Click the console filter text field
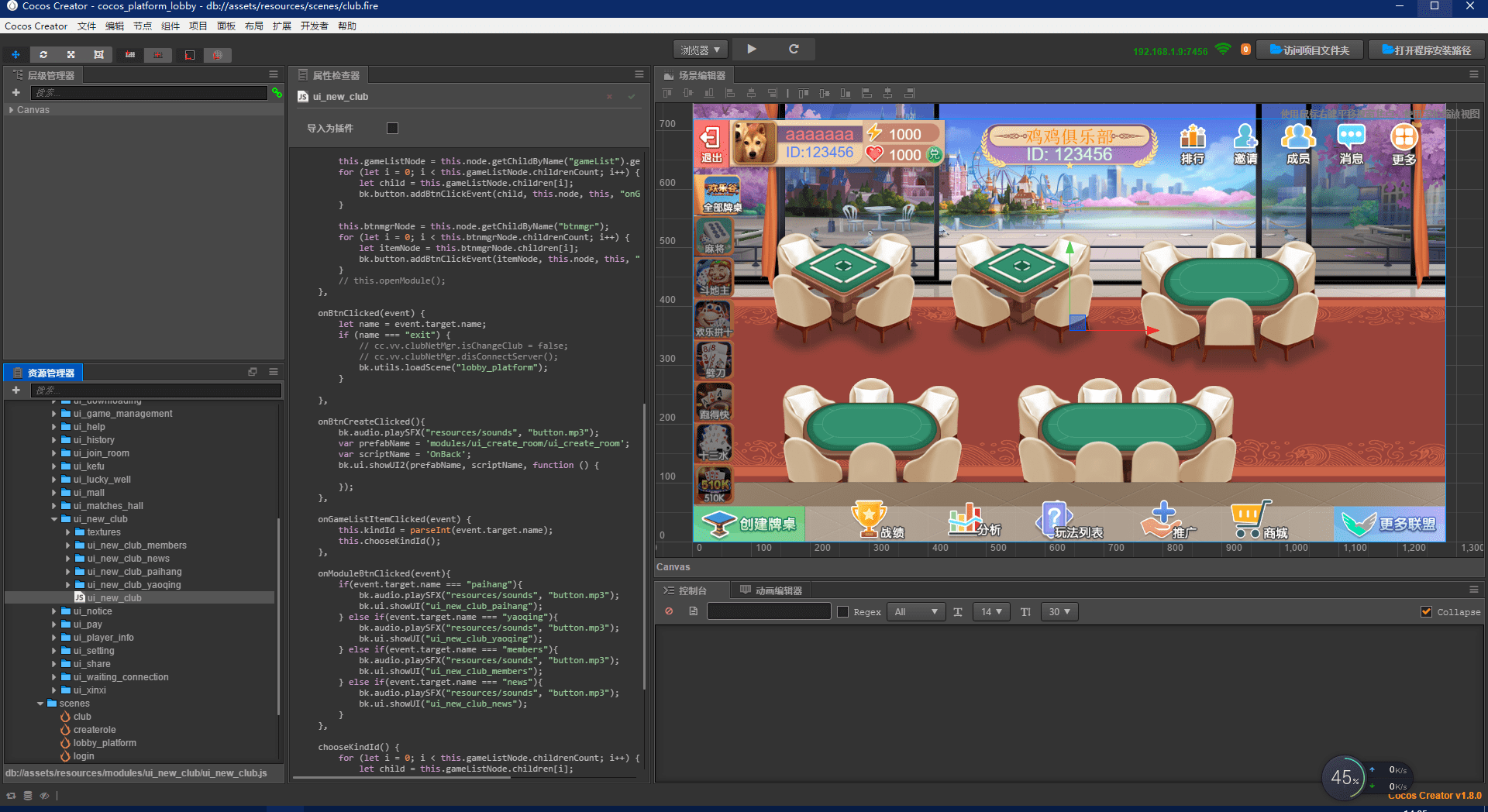Viewport: 1488px width, 812px height. (x=769, y=611)
